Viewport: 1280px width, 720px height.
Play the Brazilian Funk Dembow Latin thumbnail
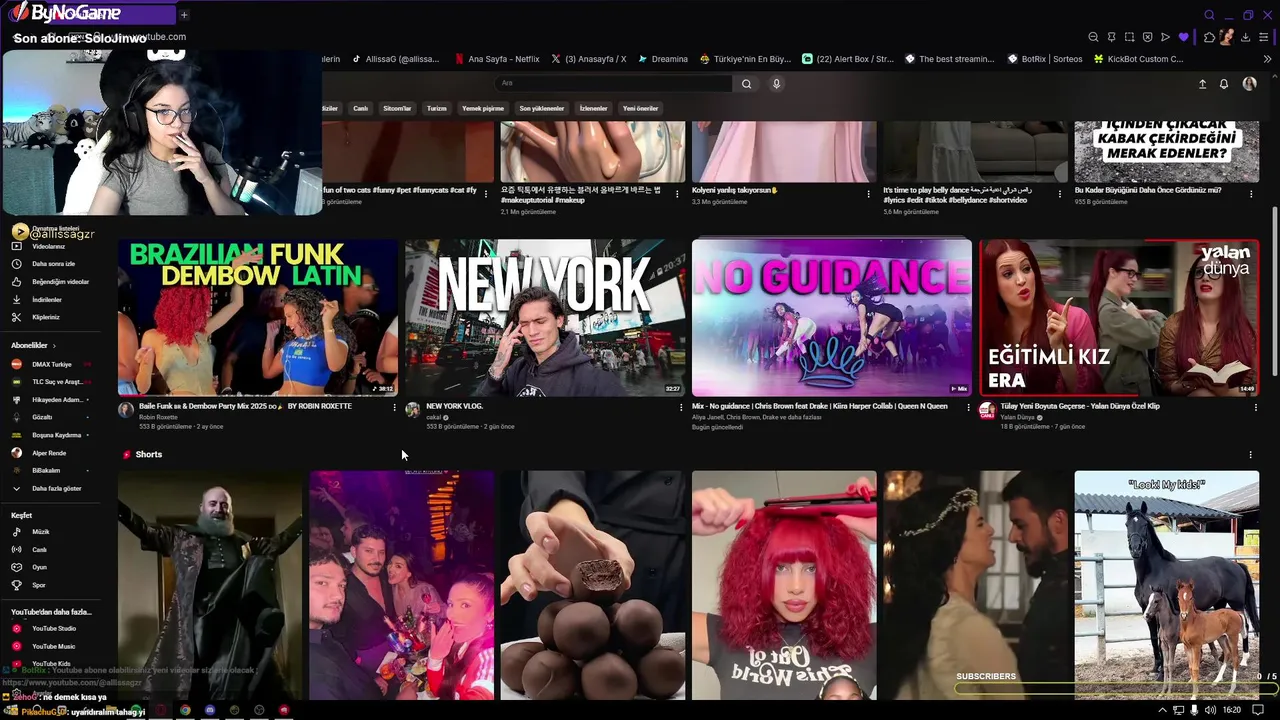coord(257,318)
